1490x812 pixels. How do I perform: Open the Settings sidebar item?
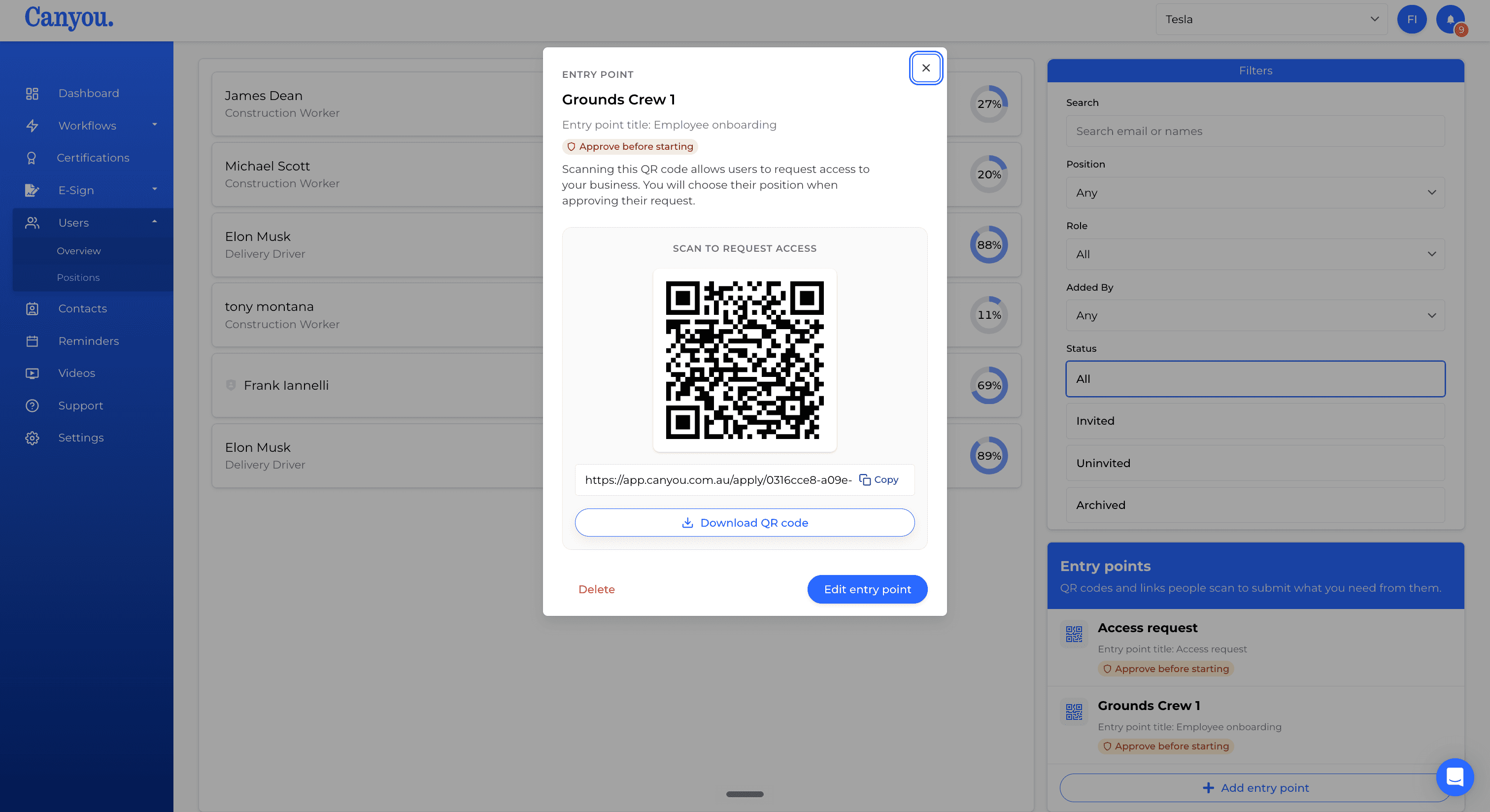tap(81, 438)
